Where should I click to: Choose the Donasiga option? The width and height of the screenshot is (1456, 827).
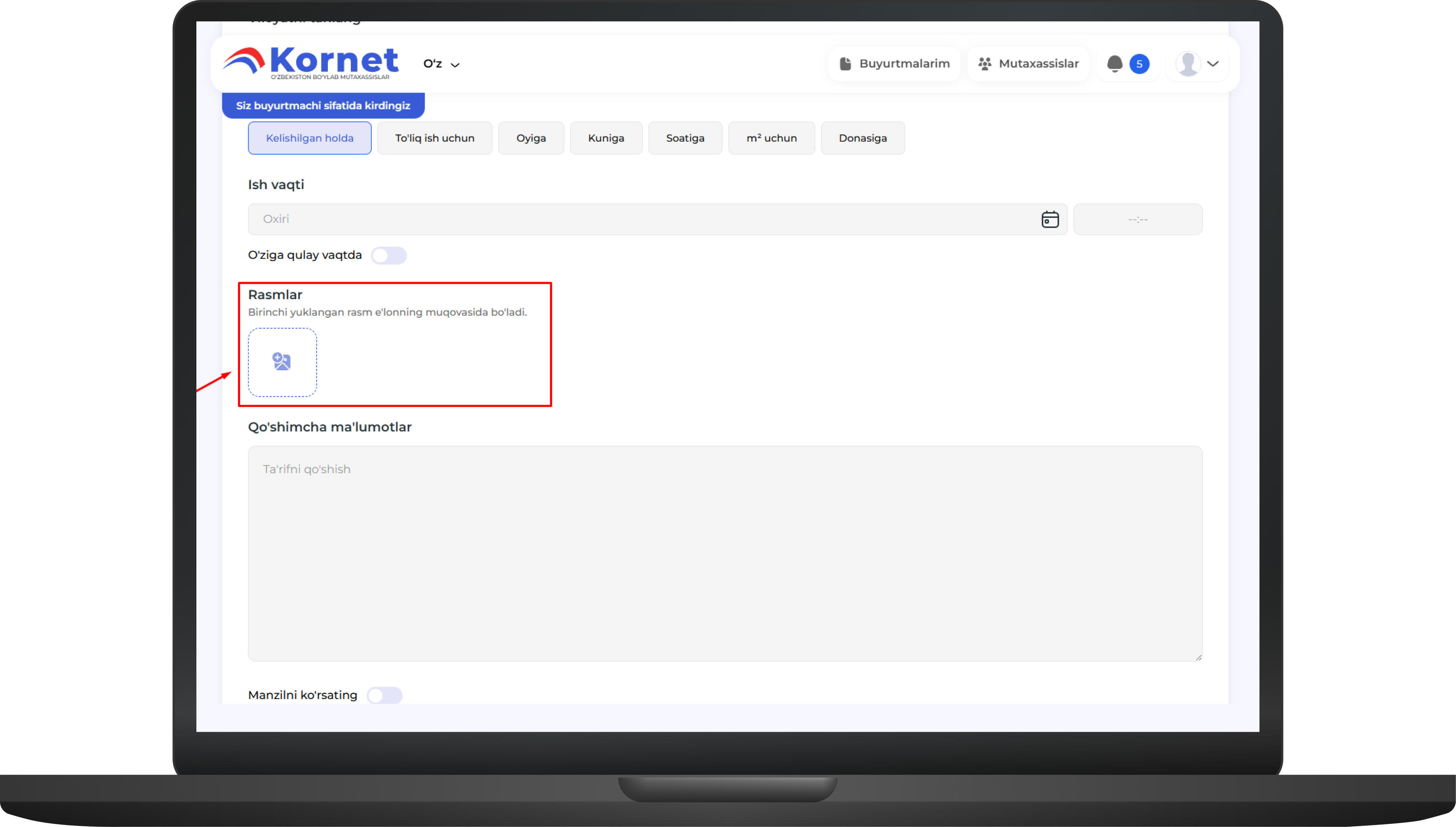pyautogui.click(x=862, y=138)
